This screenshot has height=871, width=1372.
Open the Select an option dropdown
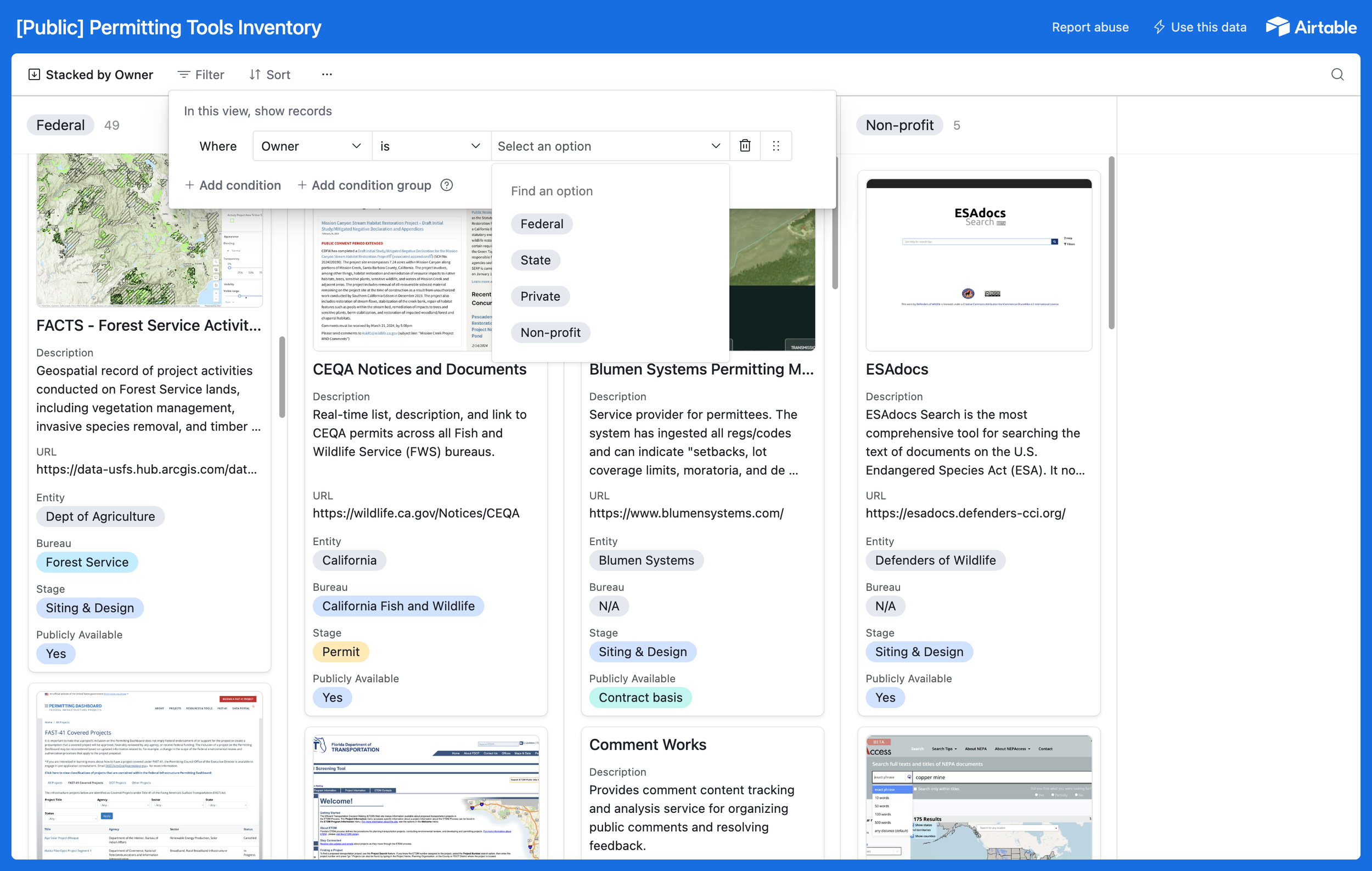click(609, 146)
